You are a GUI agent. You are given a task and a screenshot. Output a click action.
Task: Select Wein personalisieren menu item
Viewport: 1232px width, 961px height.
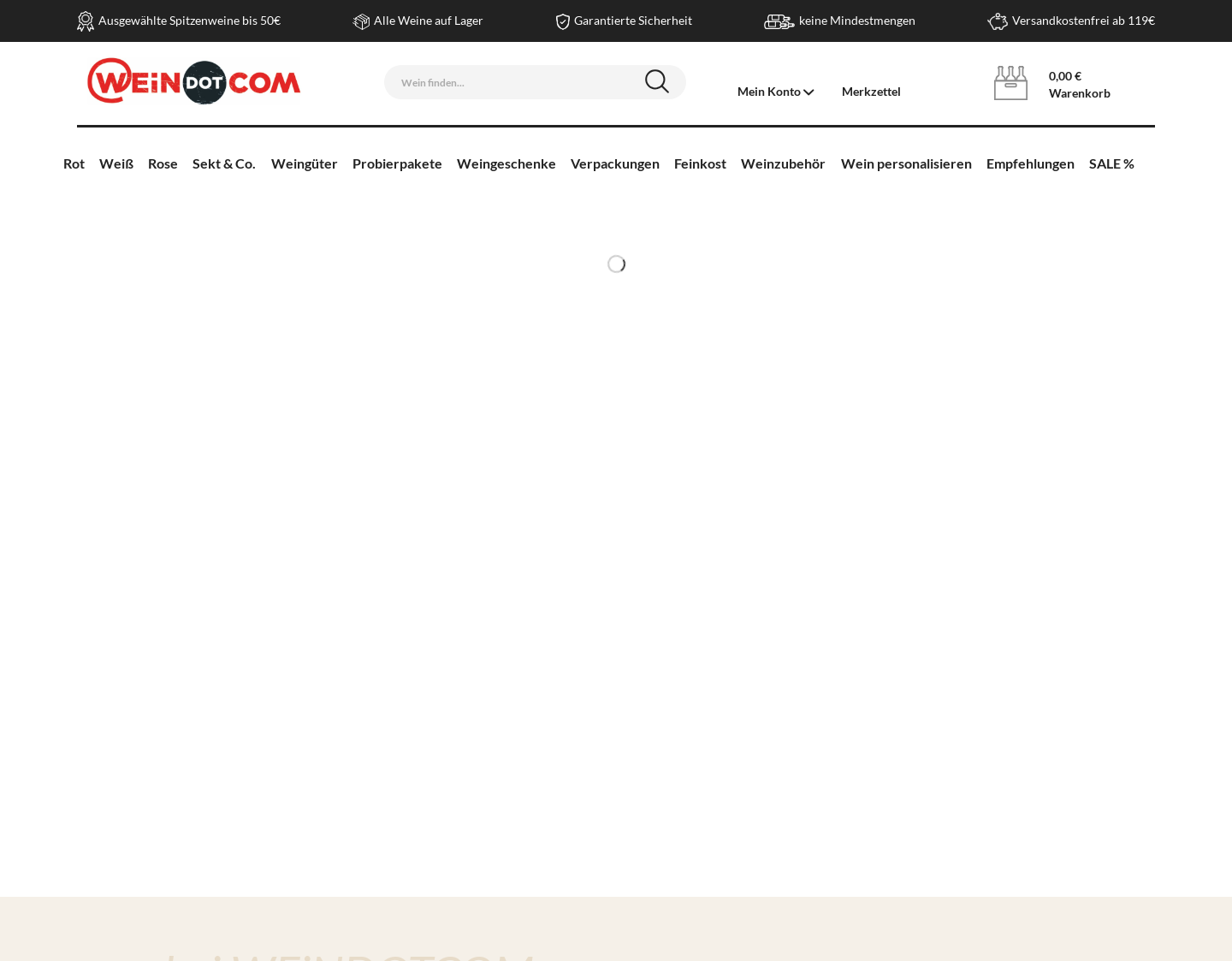[906, 163]
